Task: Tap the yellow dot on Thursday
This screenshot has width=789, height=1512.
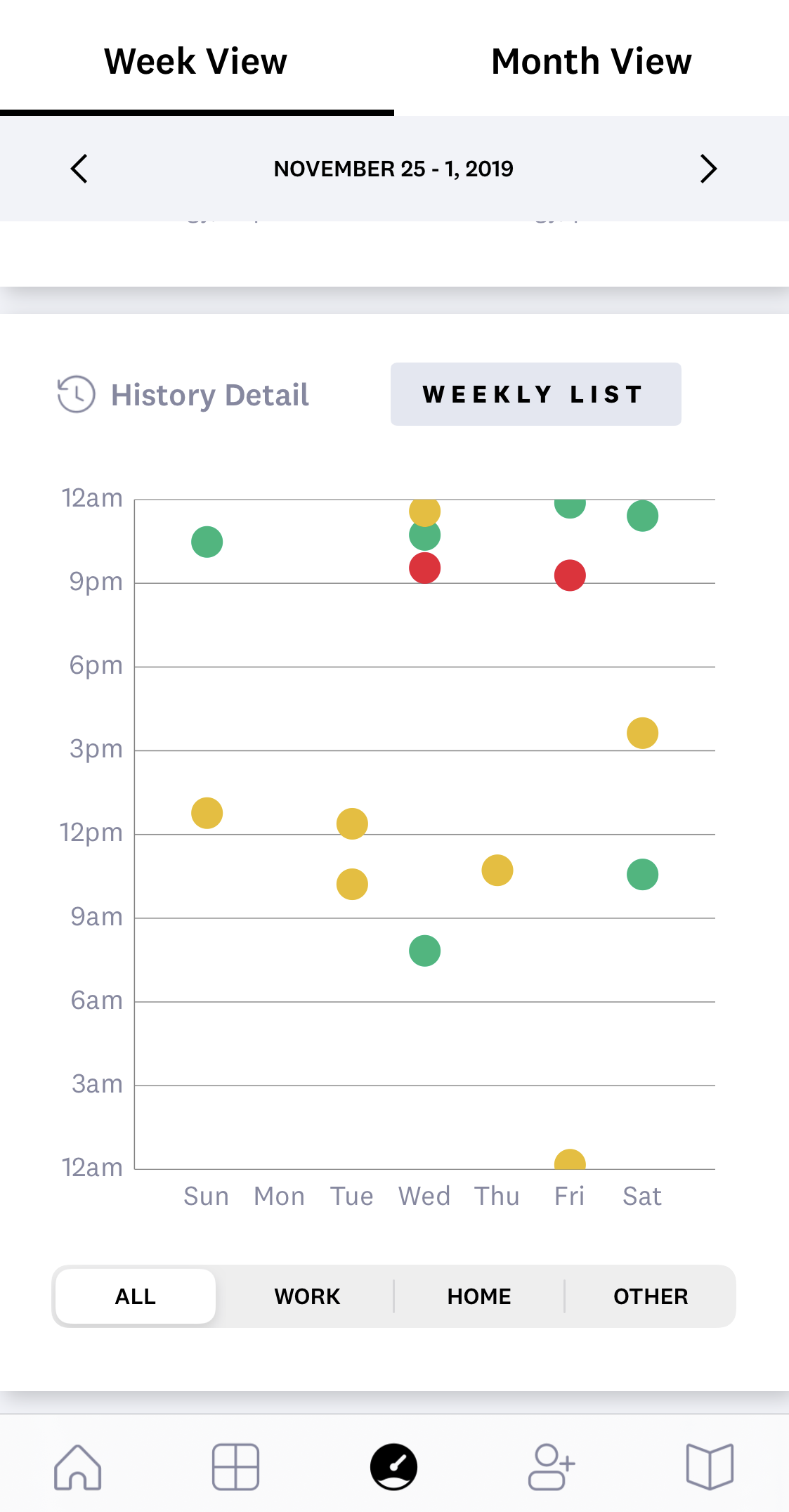Action: pos(497,871)
